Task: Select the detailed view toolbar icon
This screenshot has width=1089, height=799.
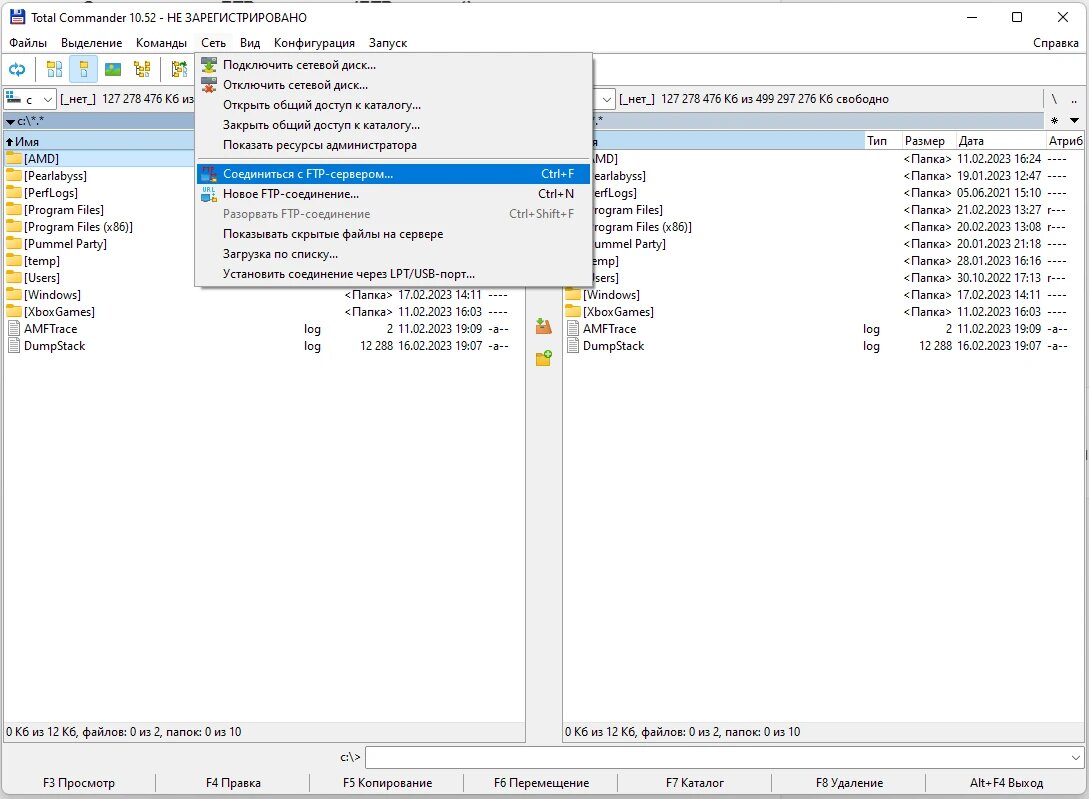Action: tap(83, 69)
